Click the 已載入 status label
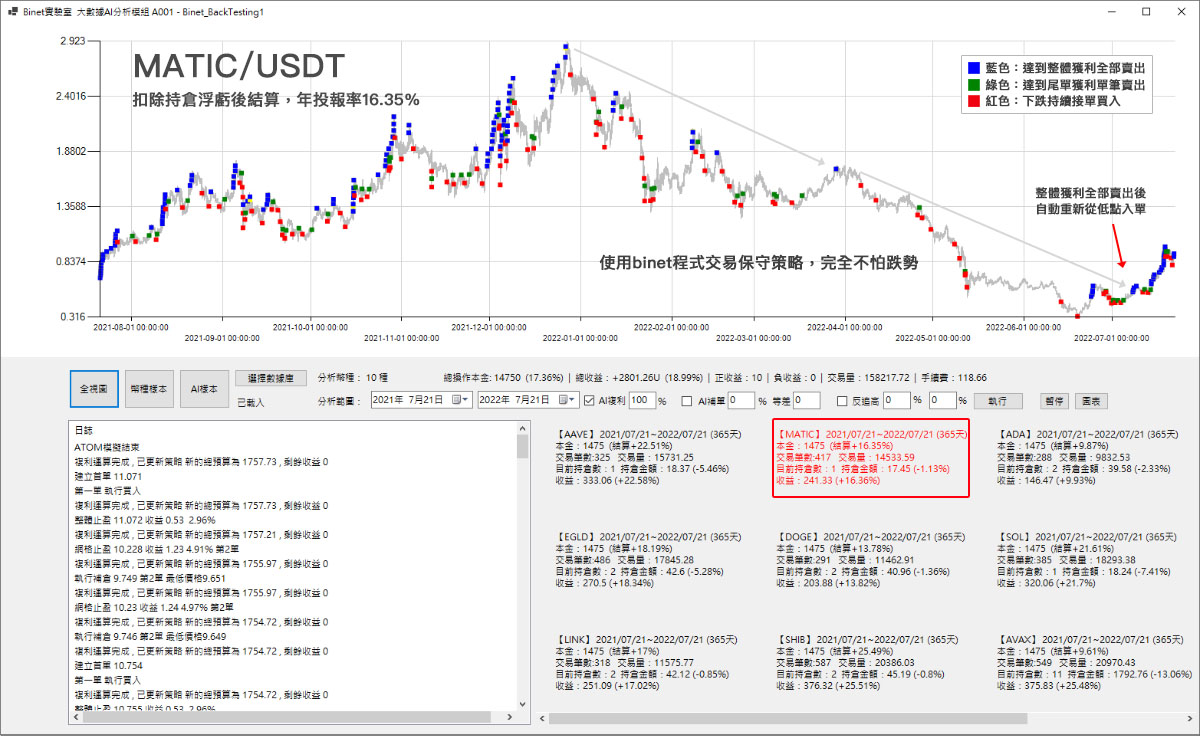The height and width of the screenshot is (736, 1200). coord(251,401)
